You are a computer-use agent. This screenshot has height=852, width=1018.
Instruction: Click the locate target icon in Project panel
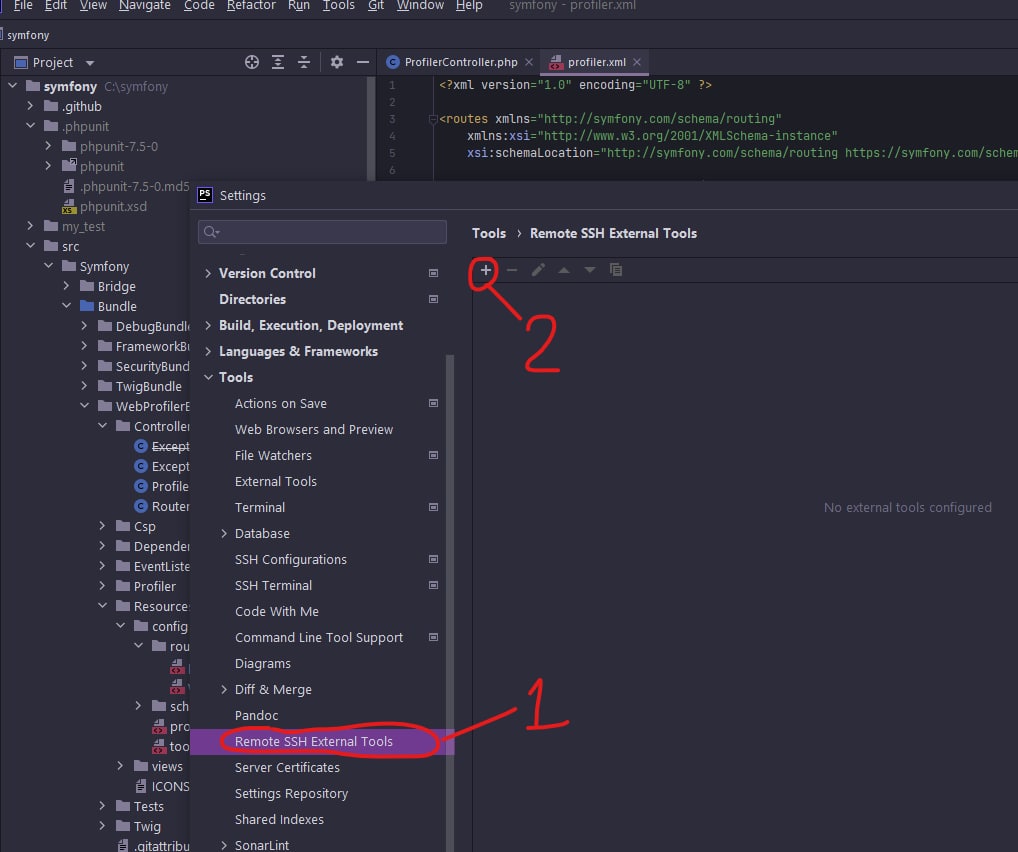pyautogui.click(x=252, y=62)
